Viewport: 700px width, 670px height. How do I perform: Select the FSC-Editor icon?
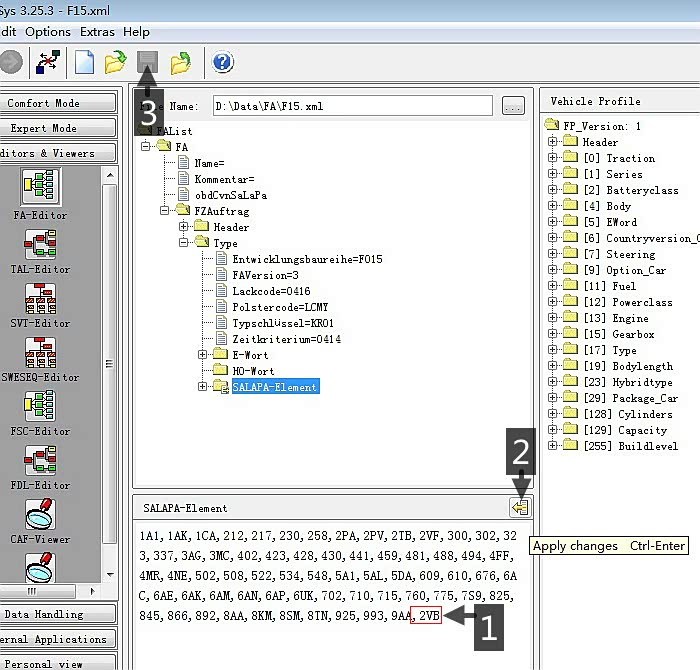(x=41, y=406)
